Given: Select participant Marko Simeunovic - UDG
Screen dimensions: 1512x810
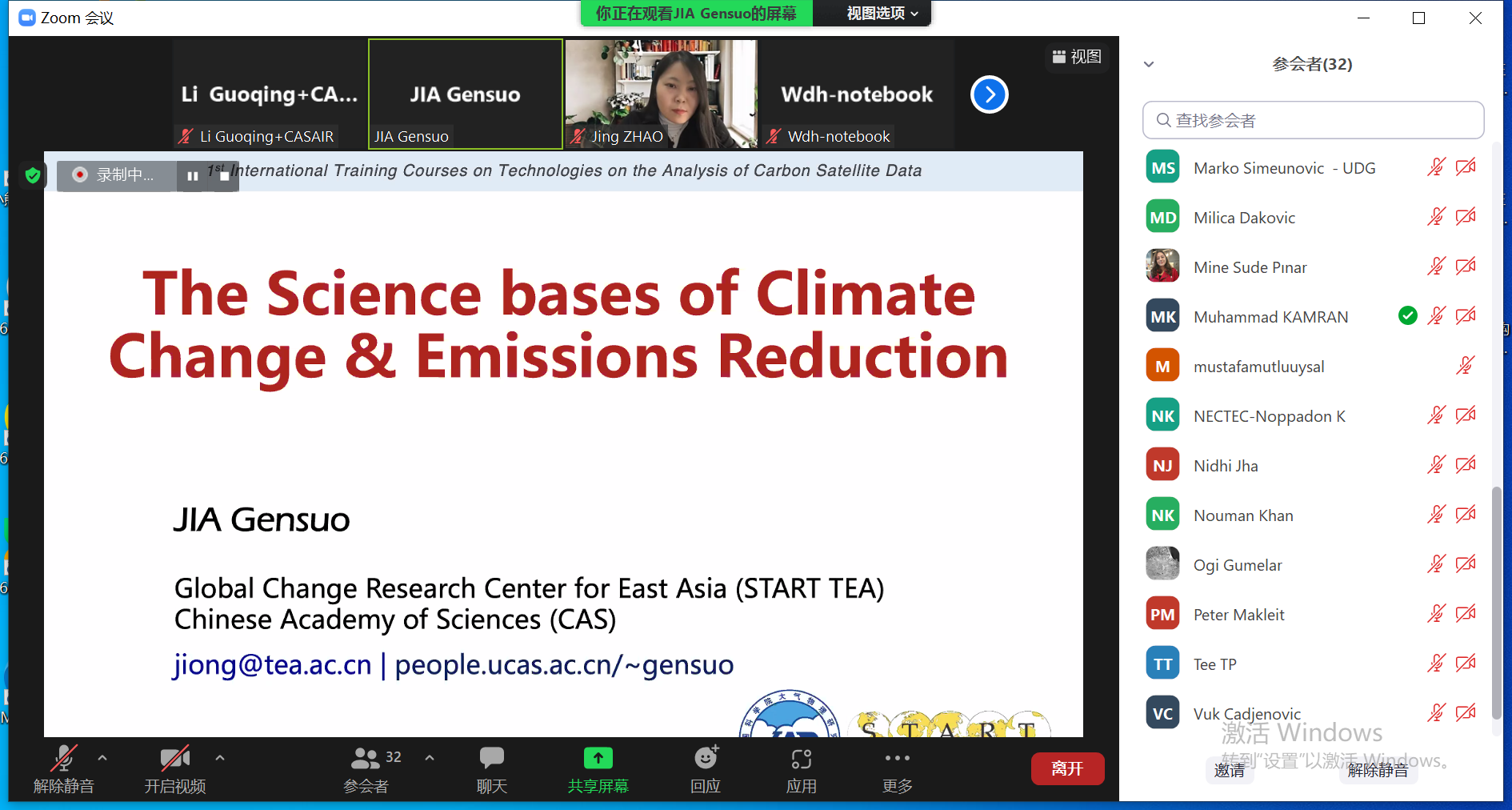Looking at the screenshot, I should coord(1313,168).
